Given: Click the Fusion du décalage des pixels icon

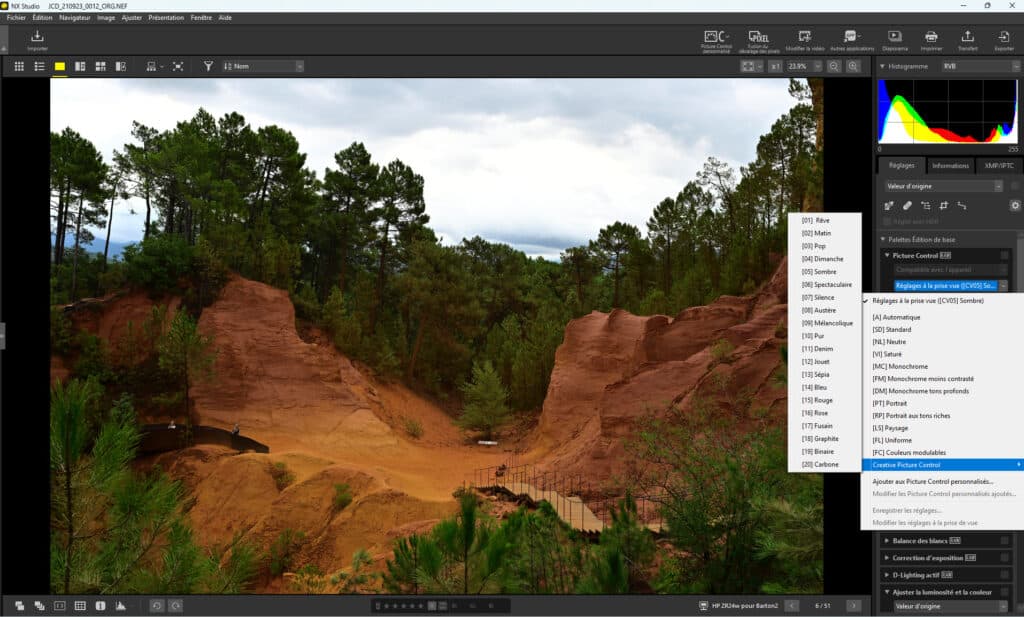Looking at the screenshot, I should tap(759, 37).
